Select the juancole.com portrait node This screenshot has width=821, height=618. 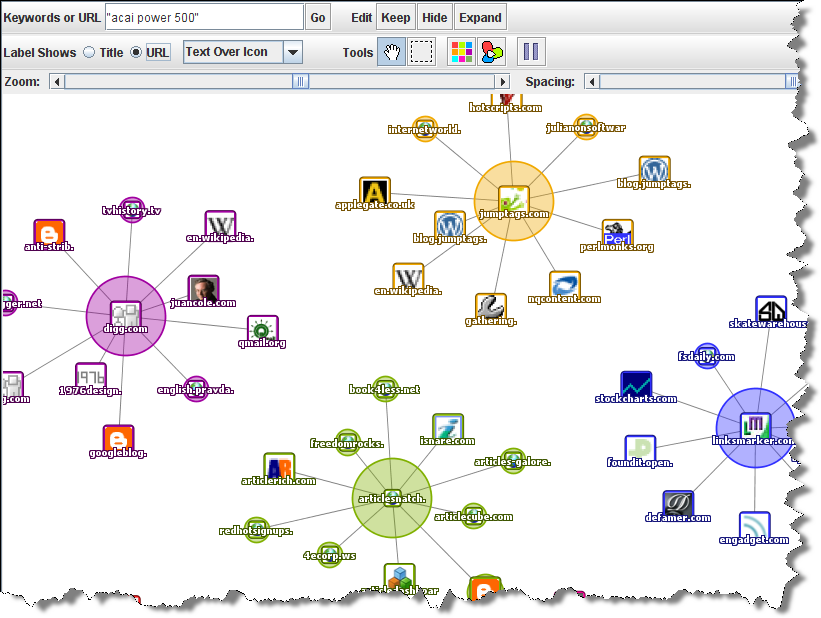click(203, 290)
